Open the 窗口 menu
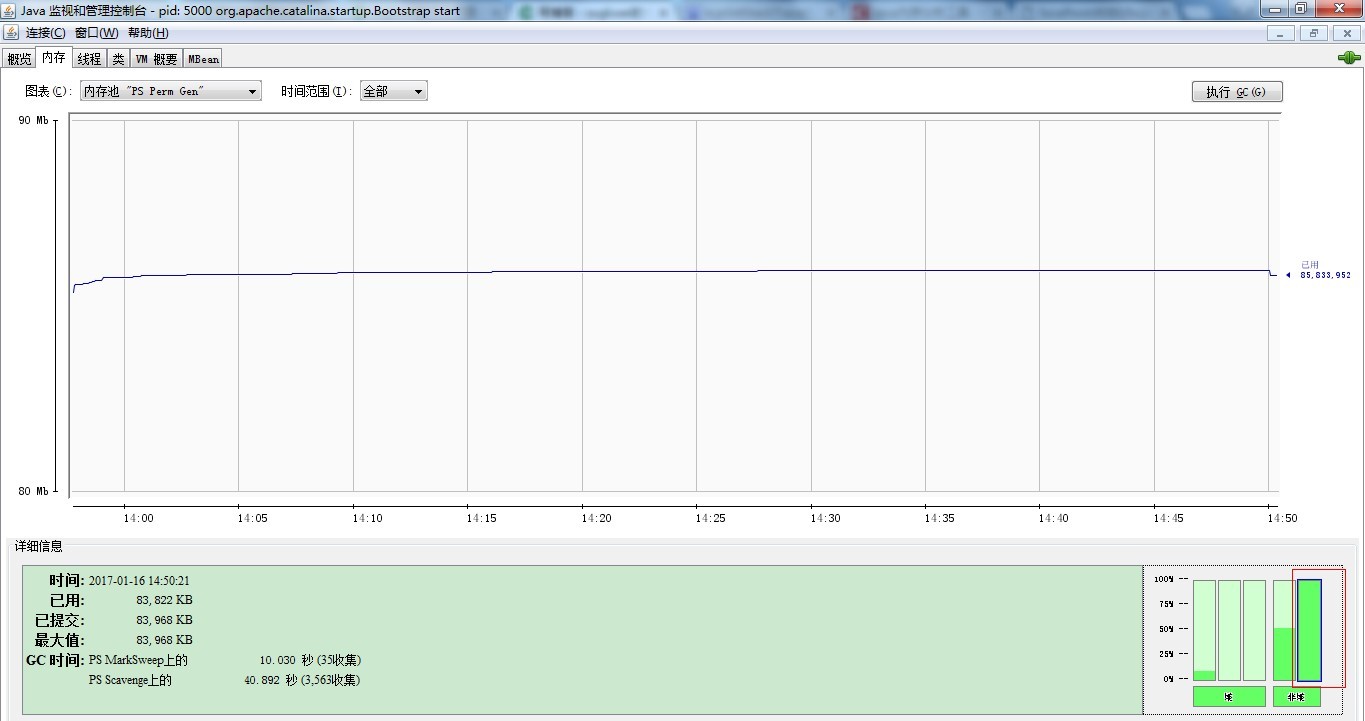Viewport: 1365px width, 721px height. (x=96, y=32)
